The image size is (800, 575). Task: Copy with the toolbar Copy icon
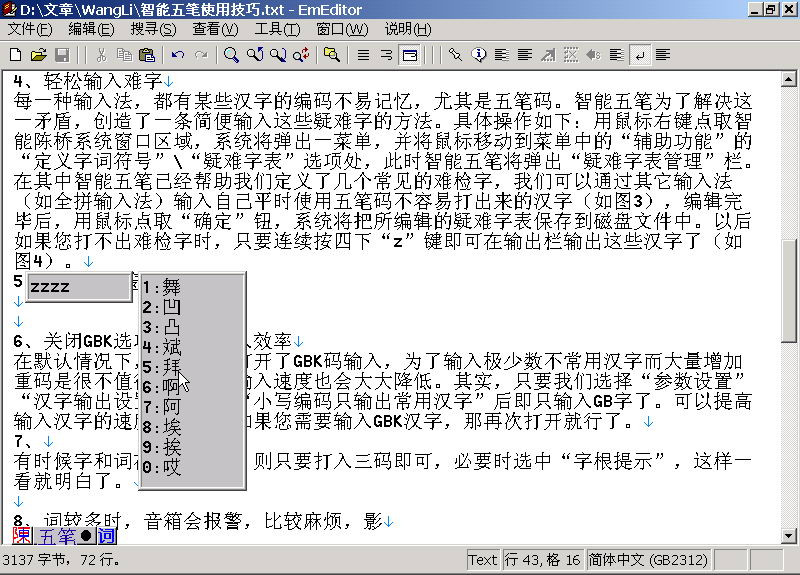(x=124, y=55)
